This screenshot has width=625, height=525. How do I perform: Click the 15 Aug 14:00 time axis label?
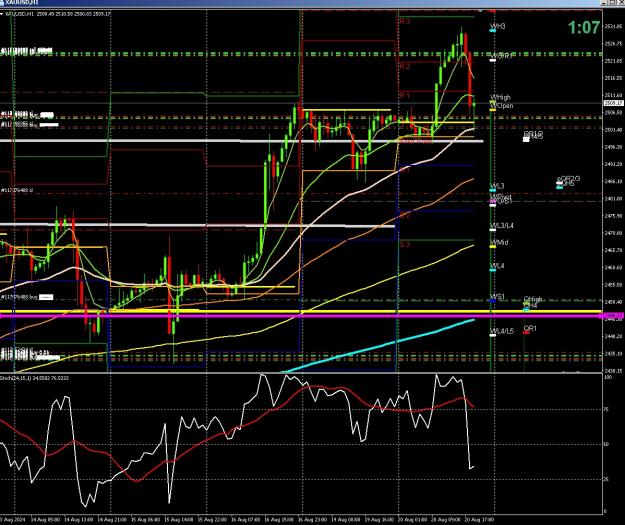(179, 520)
